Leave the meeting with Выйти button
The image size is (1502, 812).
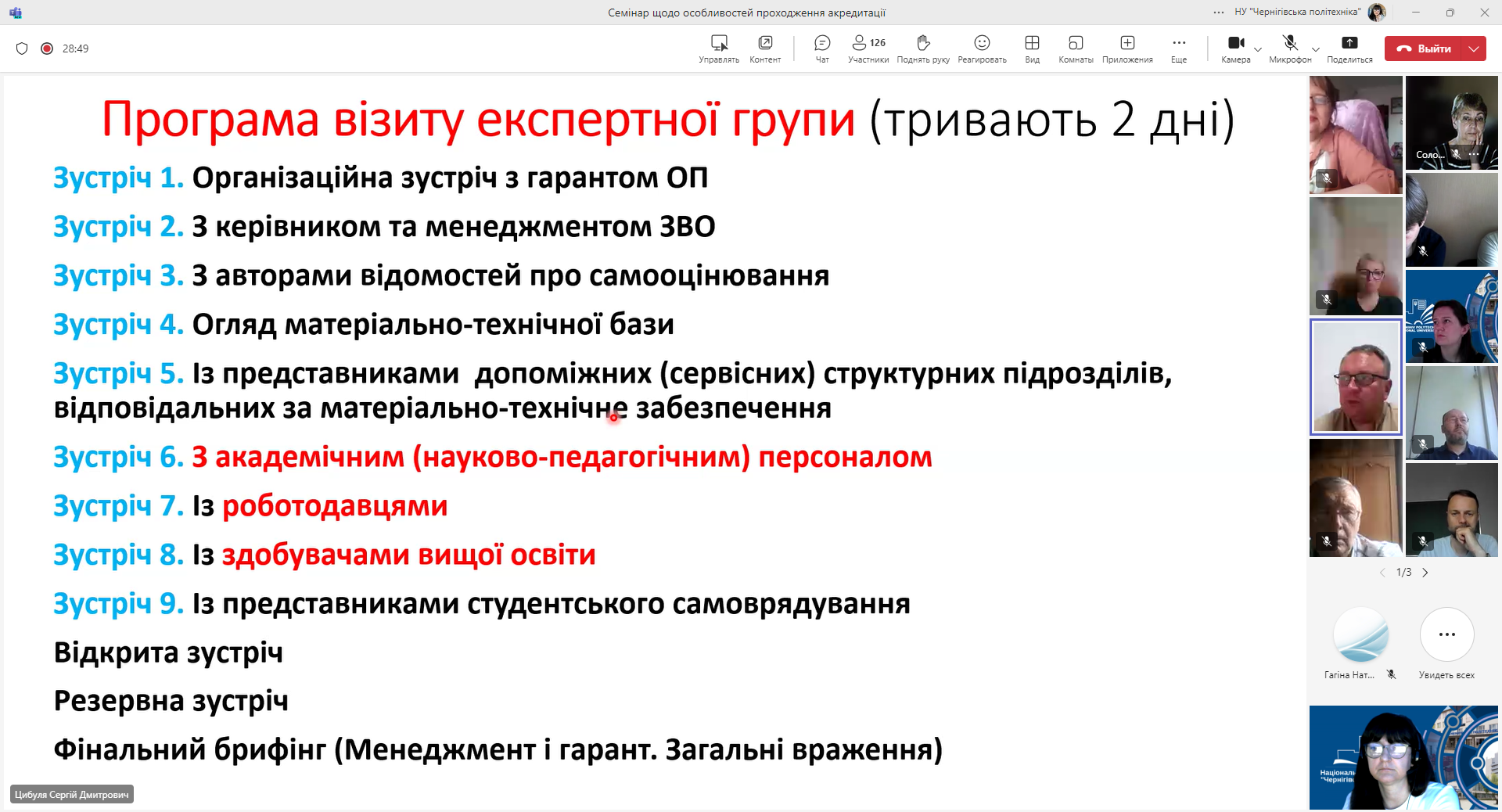pos(1425,49)
